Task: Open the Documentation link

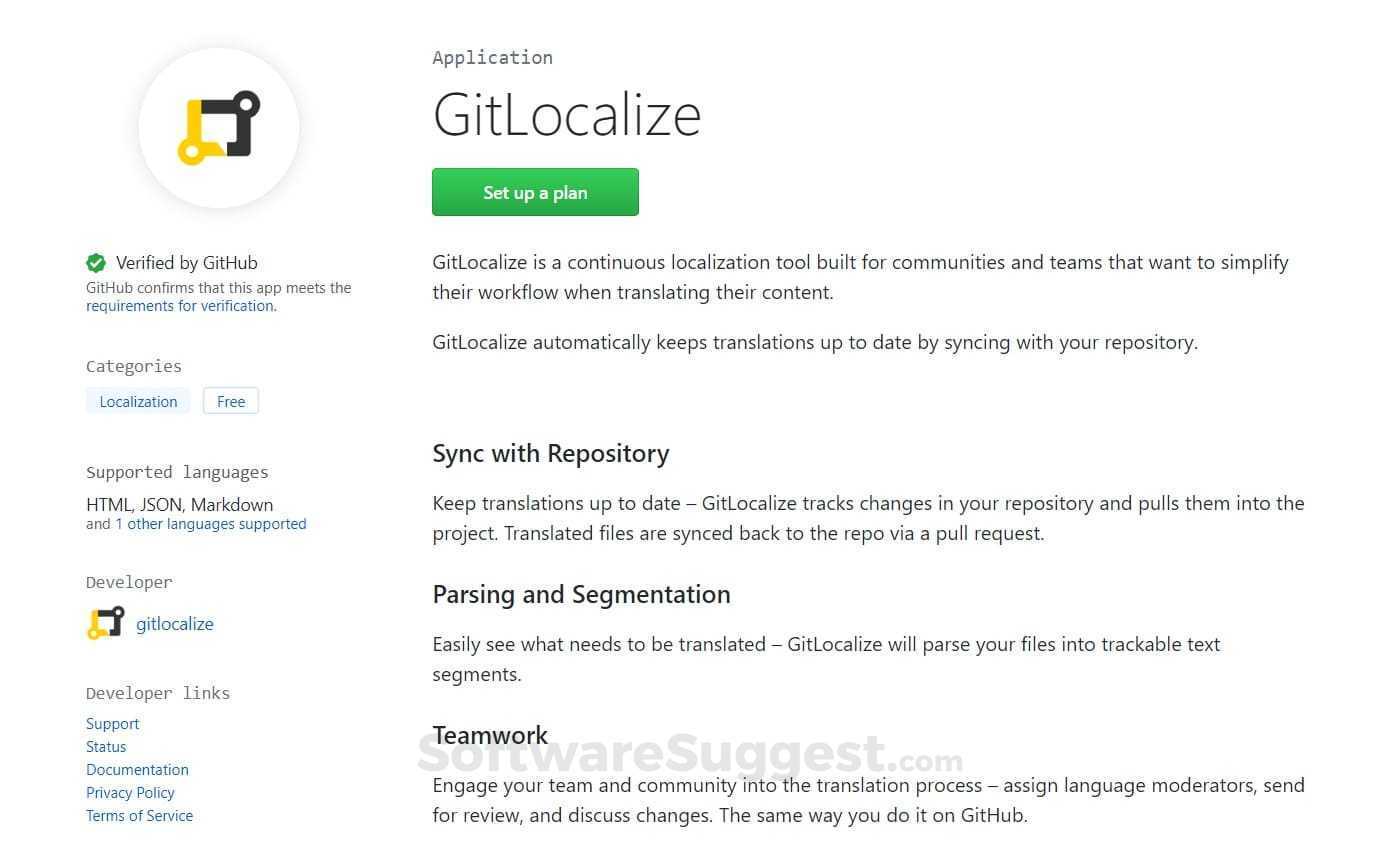Action: (137, 770)
